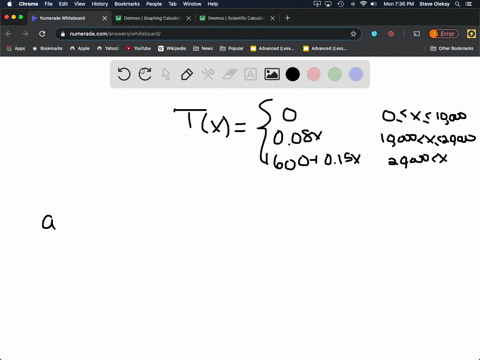Screen dimensions: 480x360
Task: Close the Numerade Whiteboard tab
Action: (x=105, y=18)
